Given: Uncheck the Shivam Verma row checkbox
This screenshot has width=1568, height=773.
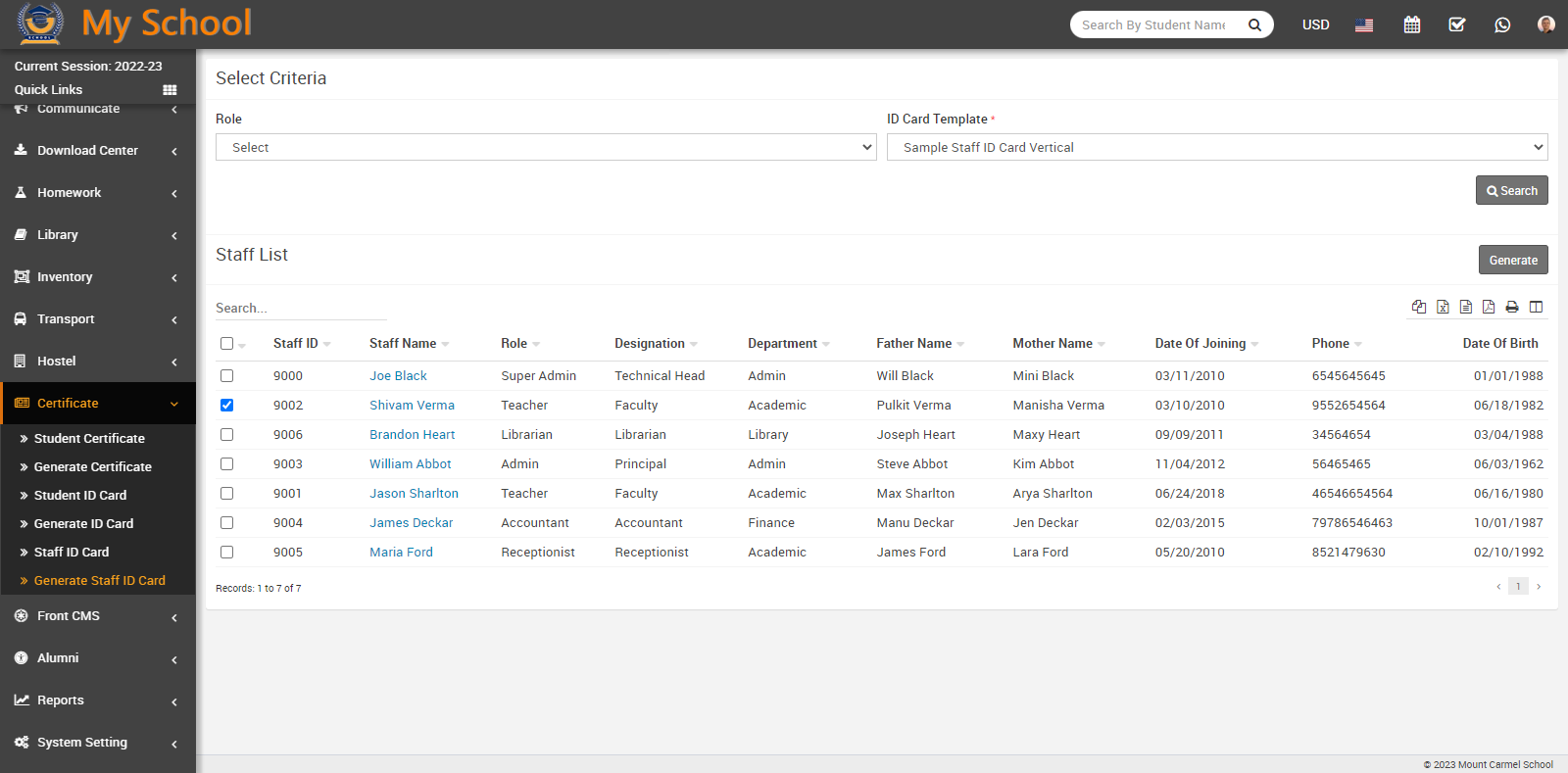Looking at the screenshot, I should click(227, 405).
